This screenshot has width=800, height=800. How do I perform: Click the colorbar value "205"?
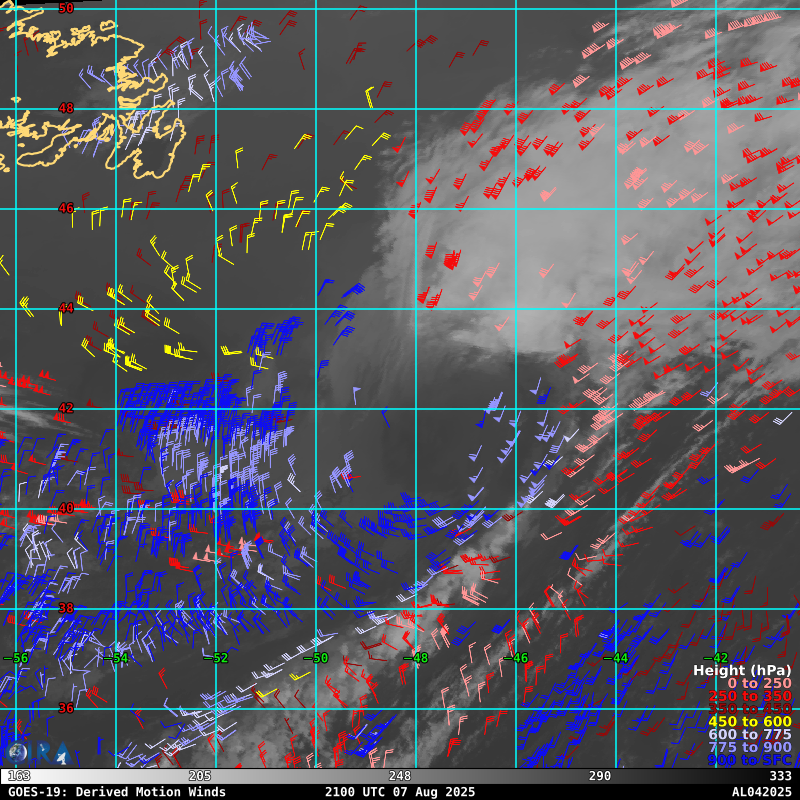pyautogui.click(x=199, y=777)
